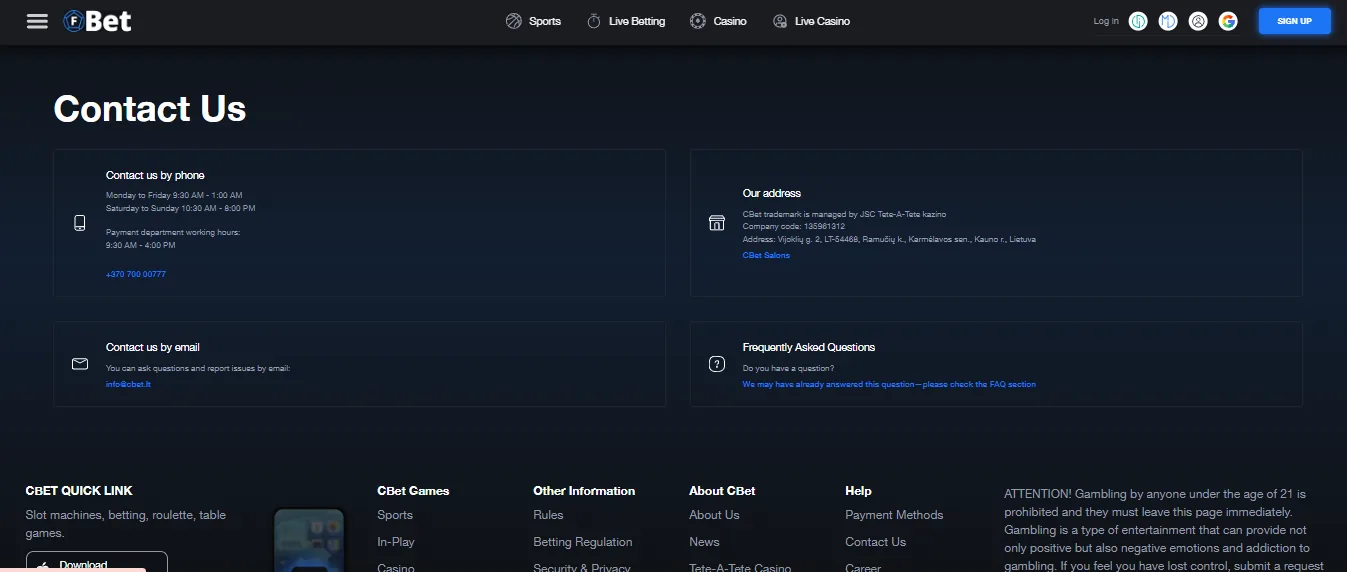Log in with the teal circular ID icon
1347x572 pixels.
(1138, 21)
